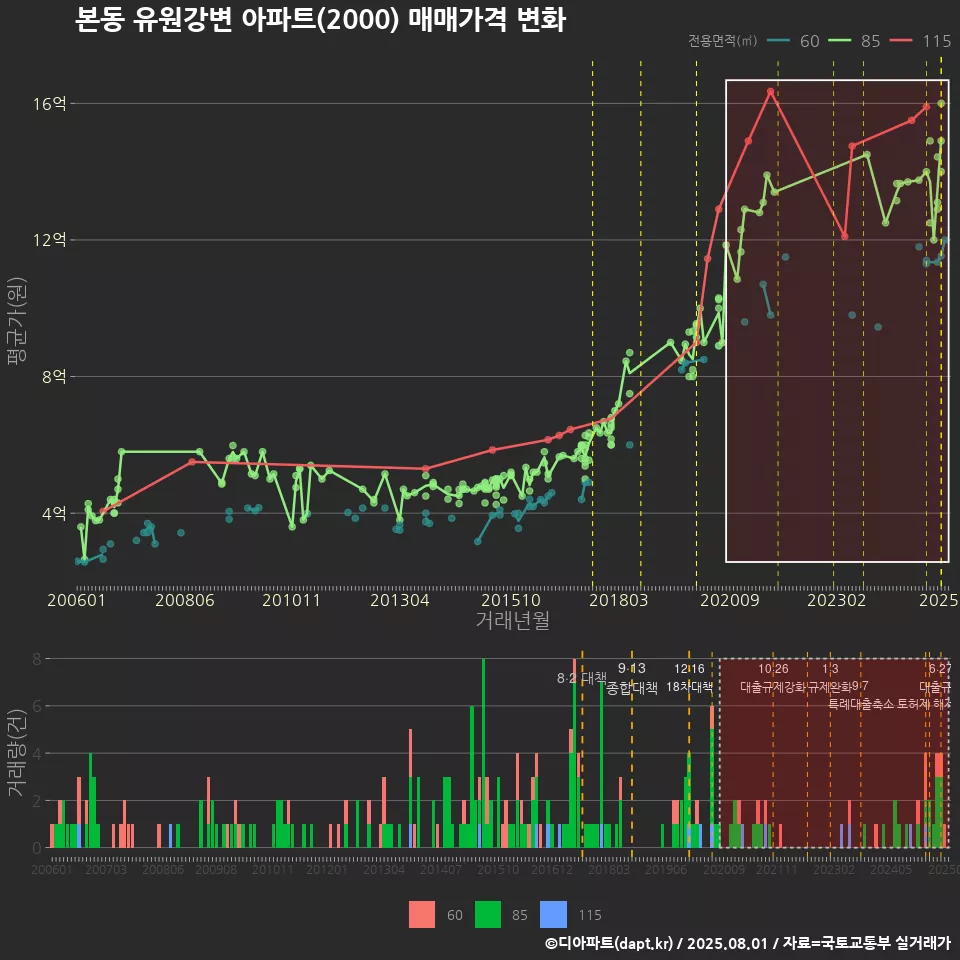The width and height of the screenshot is (960, 960).
Task: Click 202302 on the price chart x-axis
Action: coord(837,600)
